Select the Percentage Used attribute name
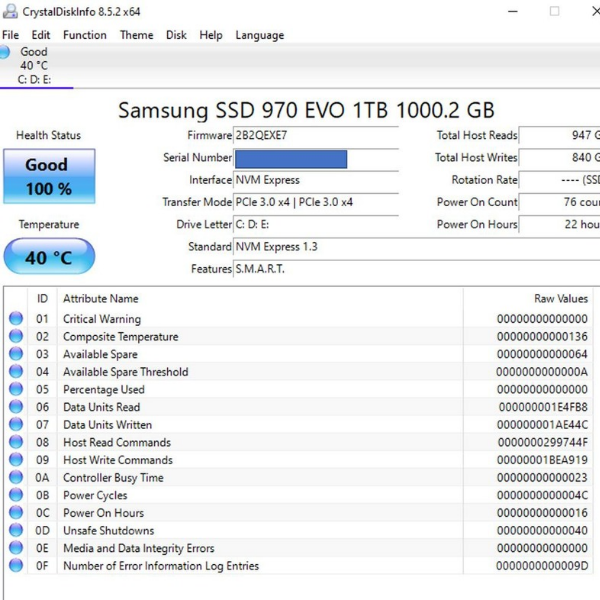Image resolution: width=600 pixels, height=600 pixels. (x=104, y=390)
